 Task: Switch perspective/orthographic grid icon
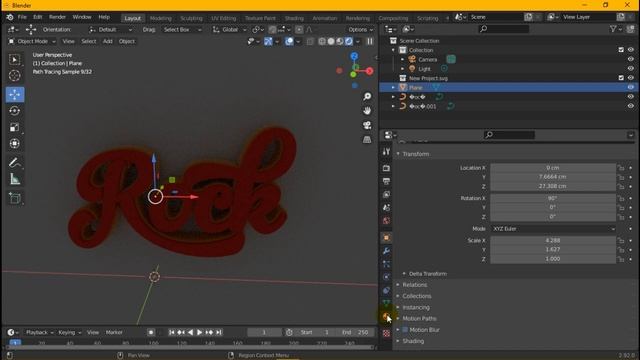(x=367, y=140)
